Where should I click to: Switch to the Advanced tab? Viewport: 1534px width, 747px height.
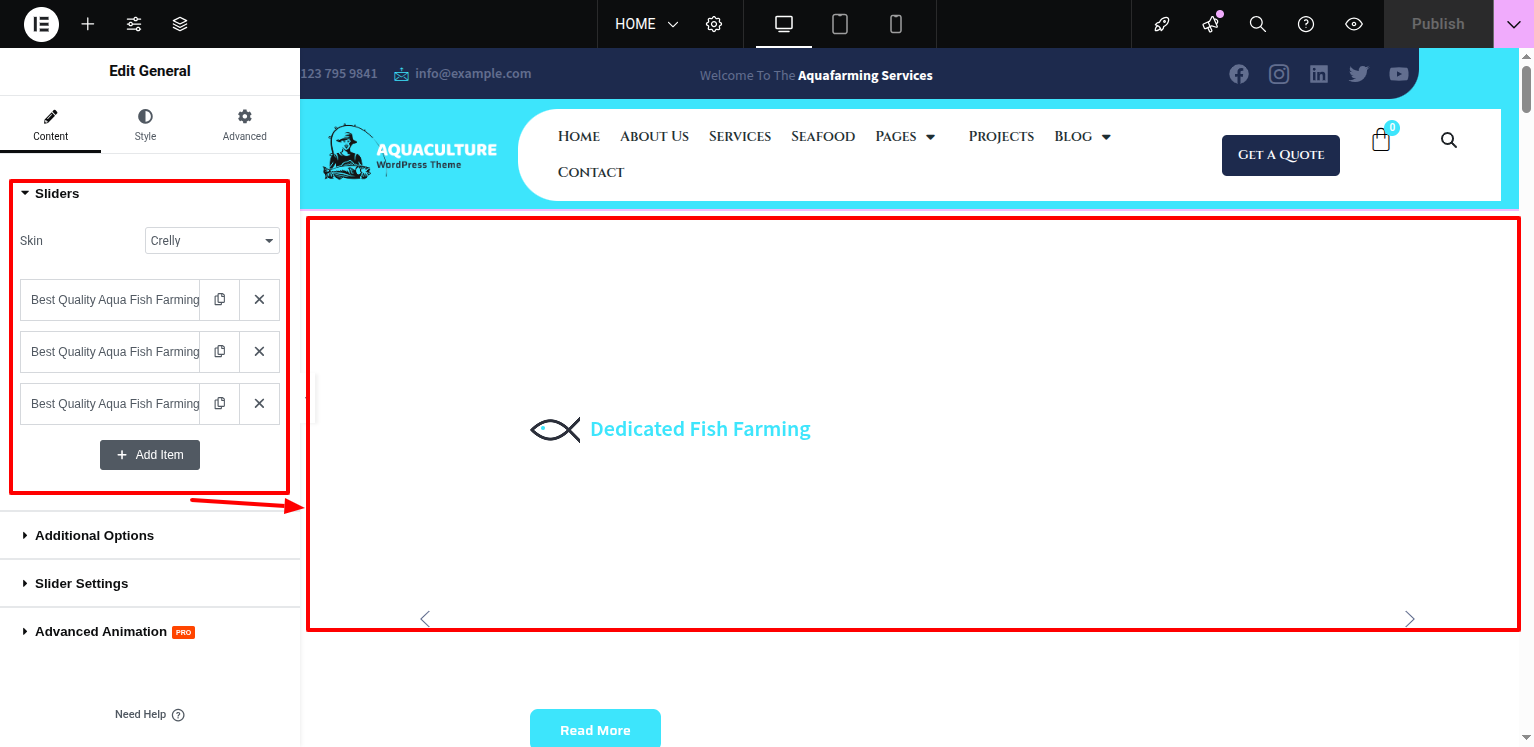pos(245,126)
